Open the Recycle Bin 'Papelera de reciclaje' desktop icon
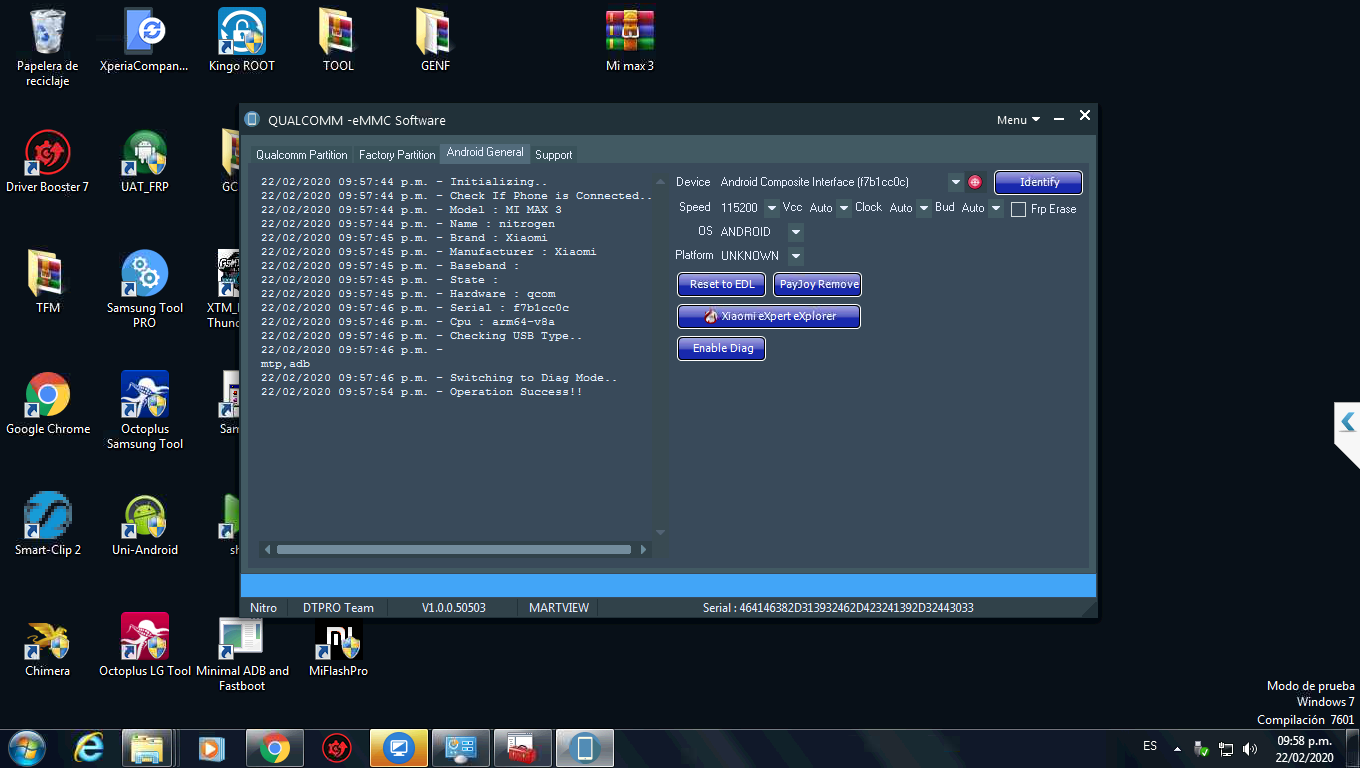This screenshot has width=1360, height=768. pyautogui.click(x=48, y=47)
